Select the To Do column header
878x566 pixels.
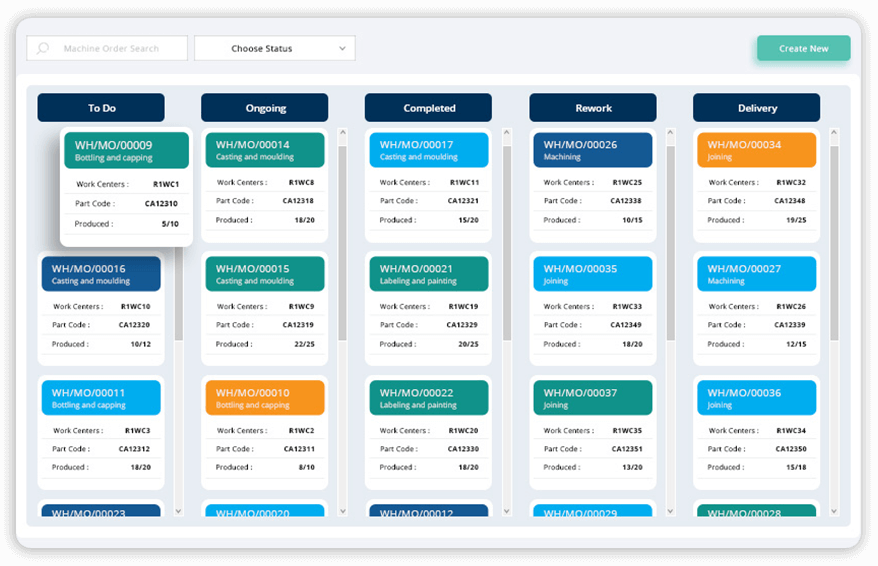(x=101, y=108)
